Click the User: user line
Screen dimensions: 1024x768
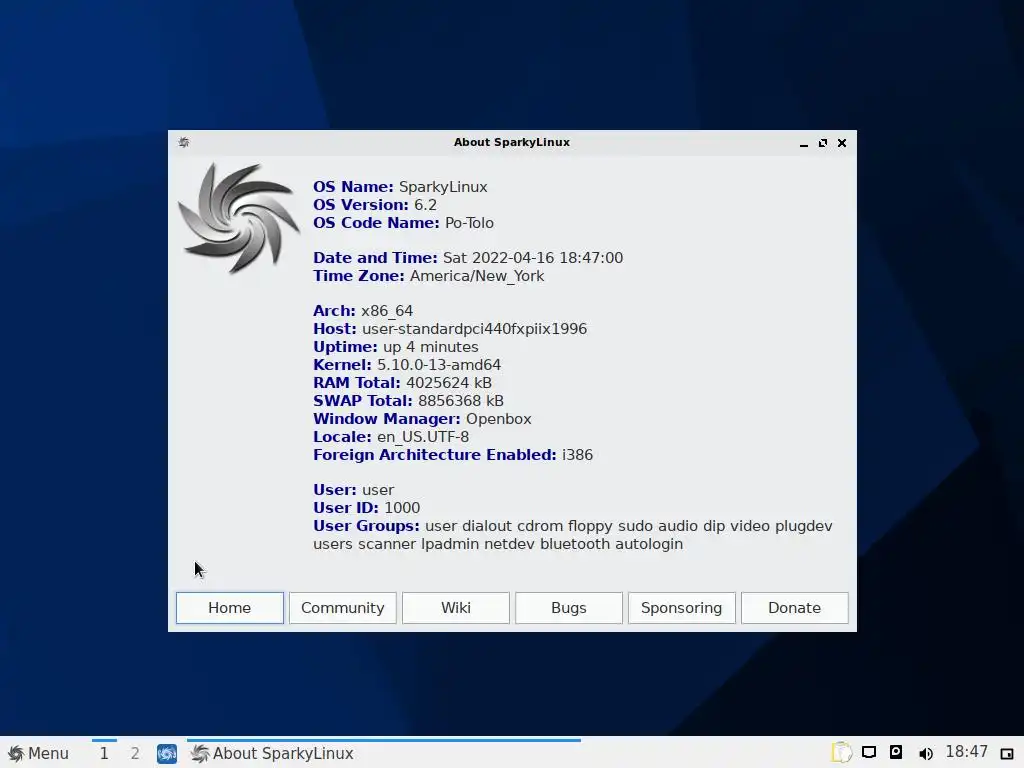point(353,490)
